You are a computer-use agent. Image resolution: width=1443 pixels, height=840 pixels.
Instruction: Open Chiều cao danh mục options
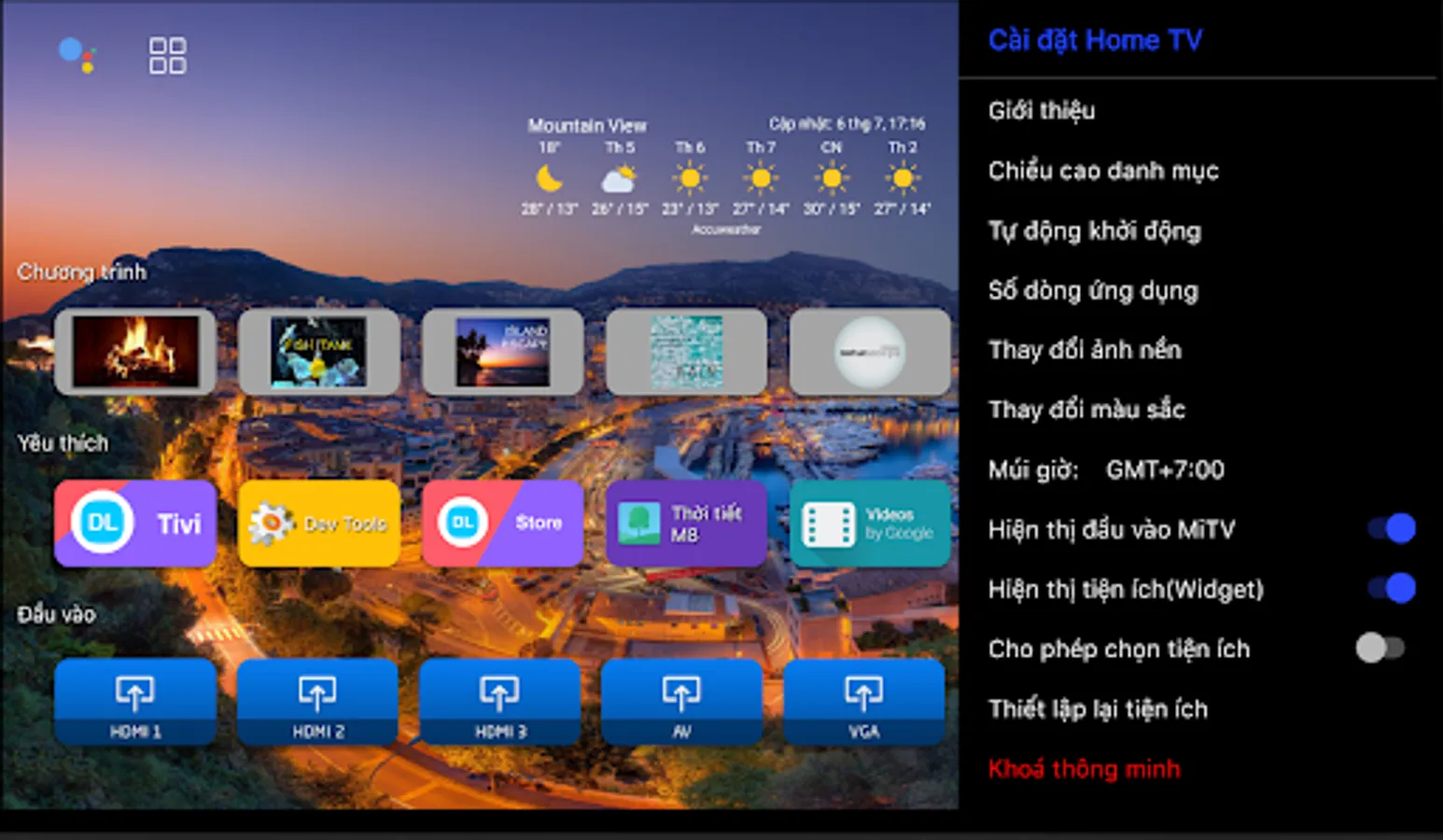1103,171
